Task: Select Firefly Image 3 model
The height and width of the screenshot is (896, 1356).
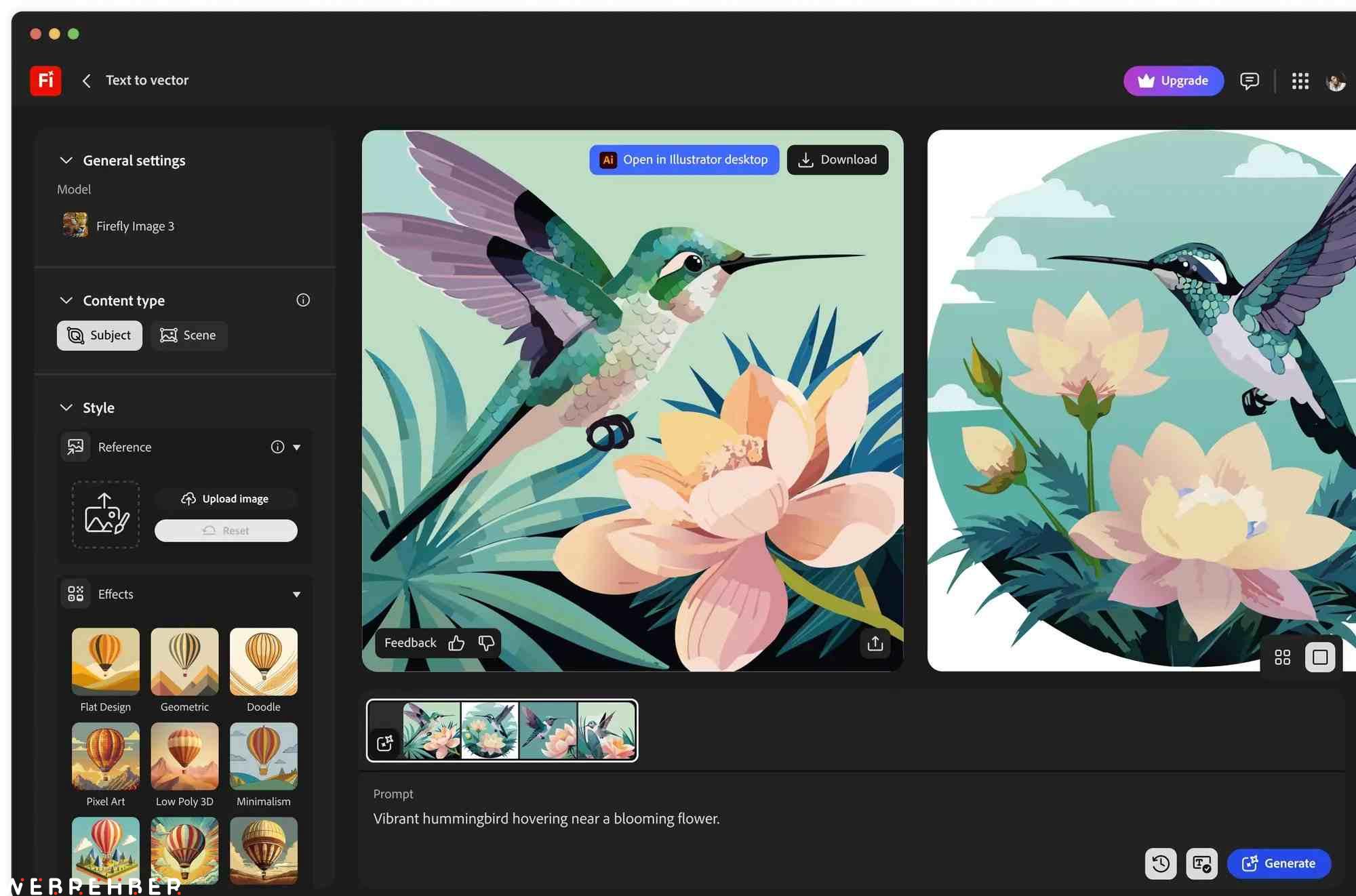Action: point(118,226)
